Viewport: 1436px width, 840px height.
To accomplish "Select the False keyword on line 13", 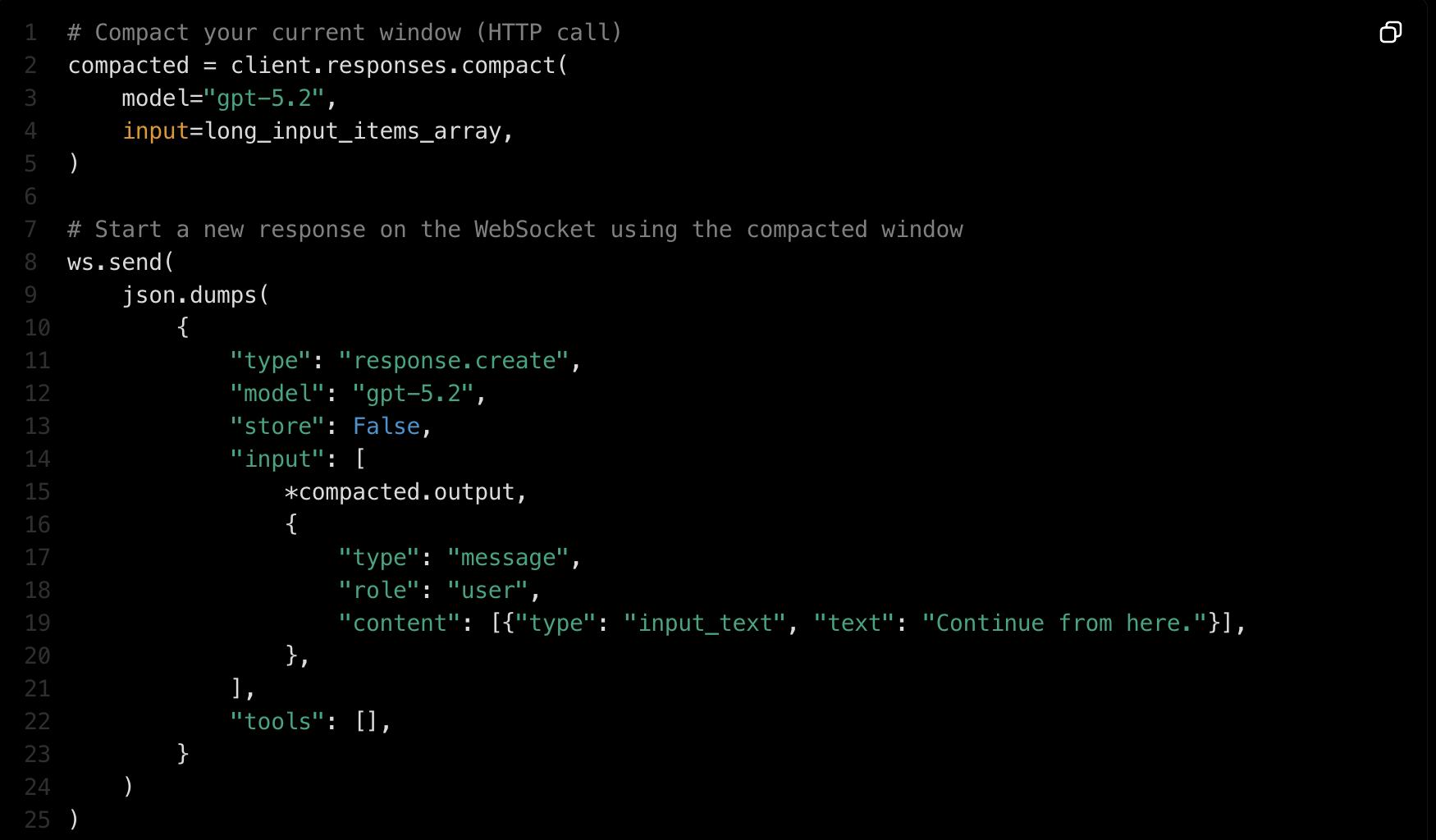I will [x=386, y=426].
